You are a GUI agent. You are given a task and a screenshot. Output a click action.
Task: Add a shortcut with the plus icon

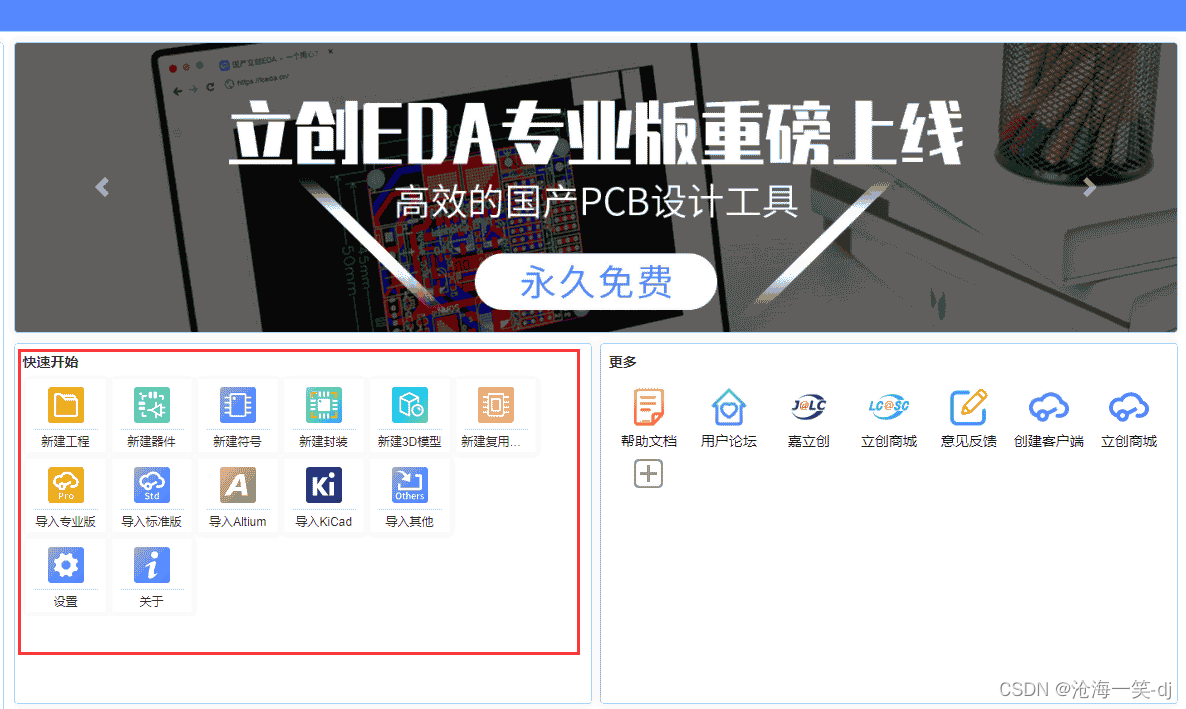(648, 474)
